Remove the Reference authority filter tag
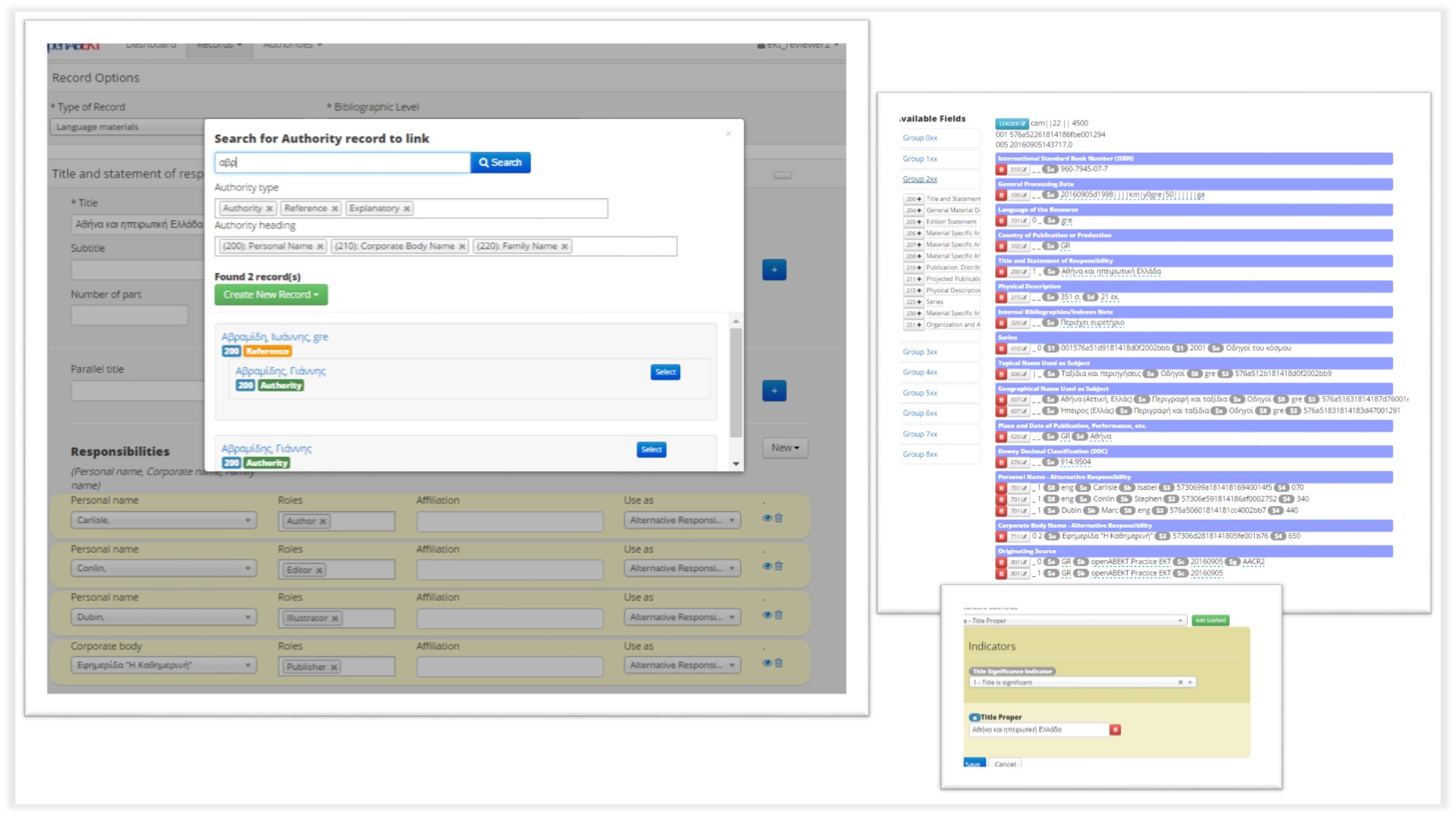This screenshot has width=1456, height=816. click(x=331, y=208)
